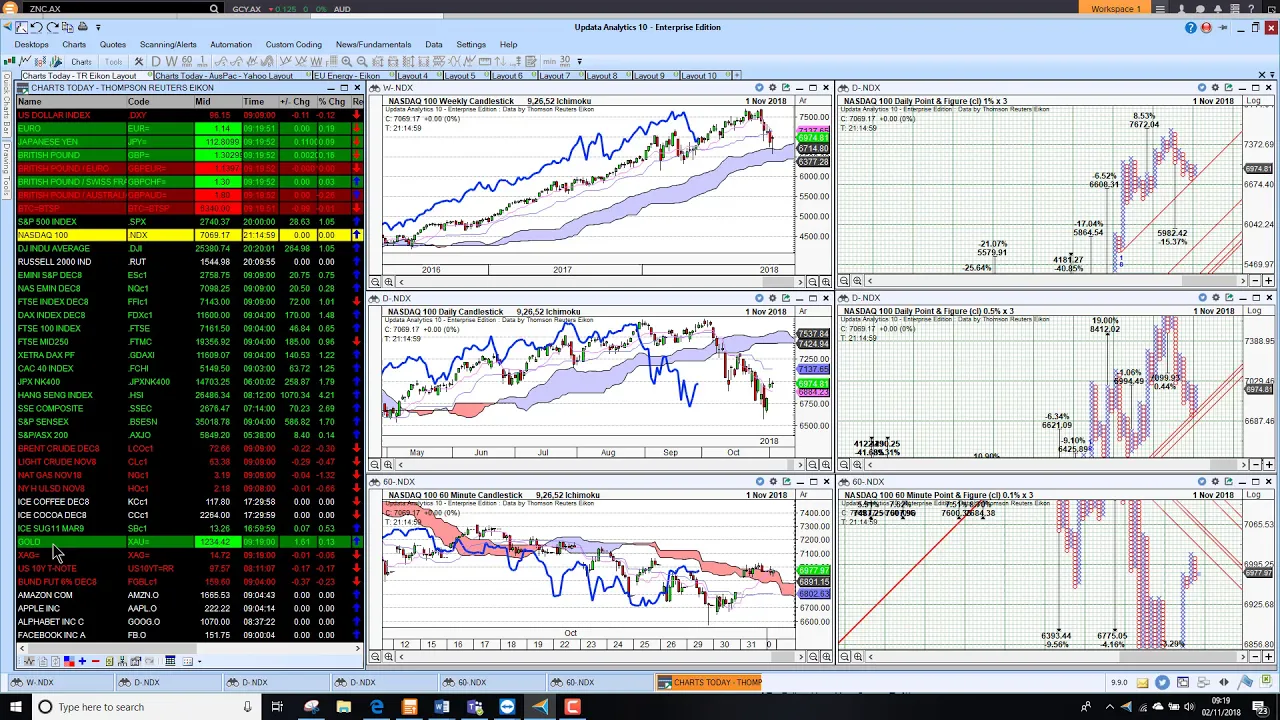Screen dimensions: 1280x720
Task: Select Daily 'D' timeframe toolbar icon
Action: (x=156, y=61)
